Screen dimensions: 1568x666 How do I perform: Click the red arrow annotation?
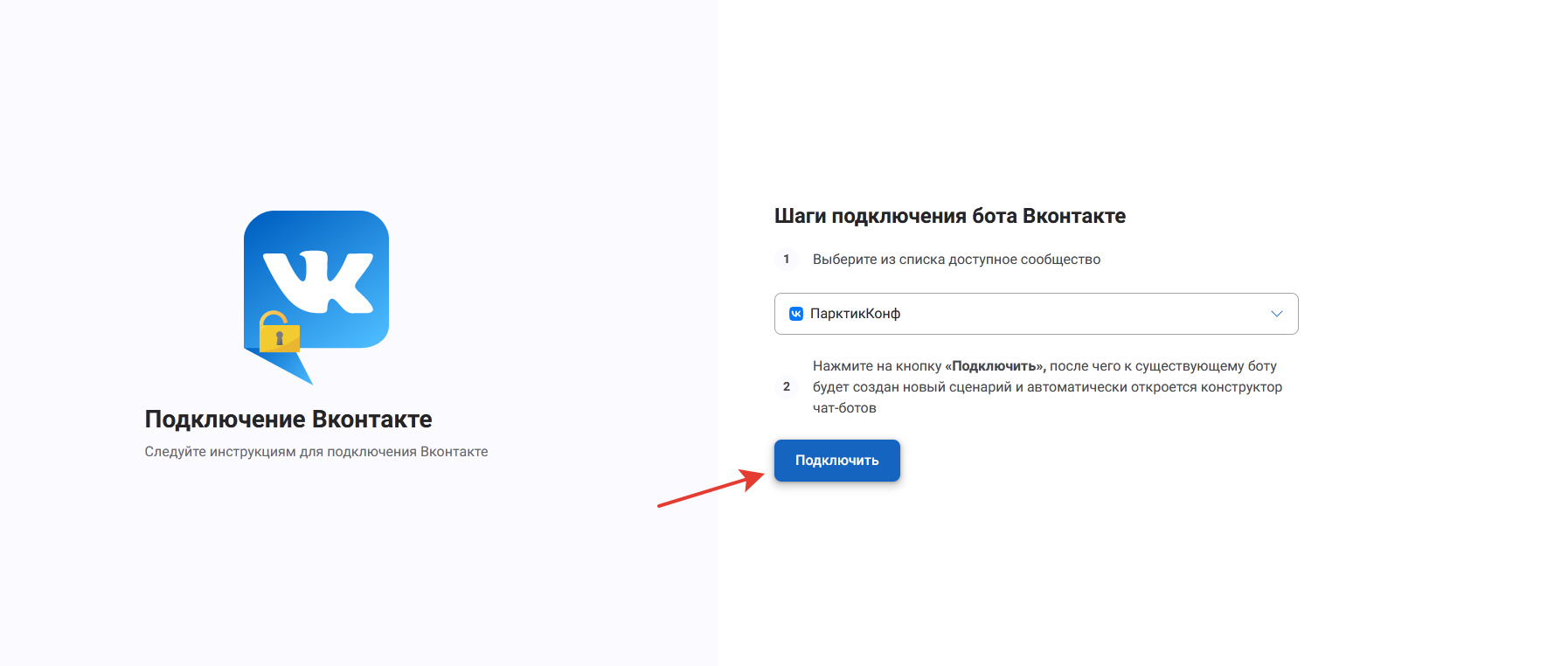pyautogui.click(x=710, y=489)
